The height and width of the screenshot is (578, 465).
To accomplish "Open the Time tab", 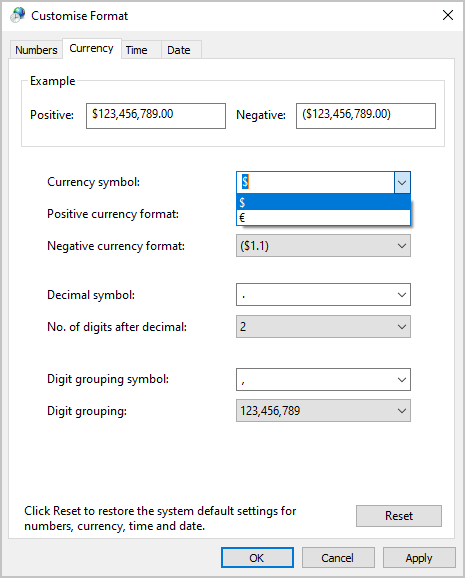I will [x=141, y=50].
